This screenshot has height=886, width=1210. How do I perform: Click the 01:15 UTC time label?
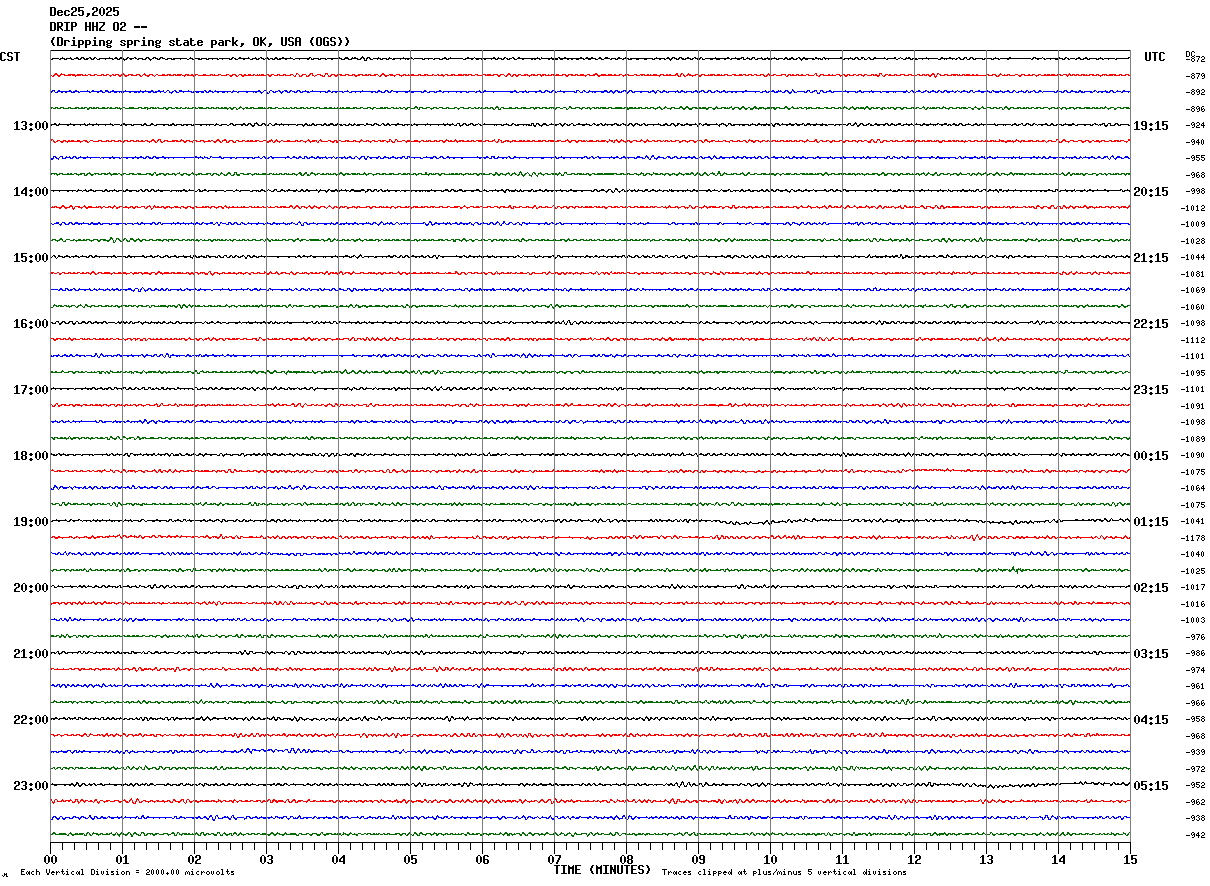[x=1150, y=522]
